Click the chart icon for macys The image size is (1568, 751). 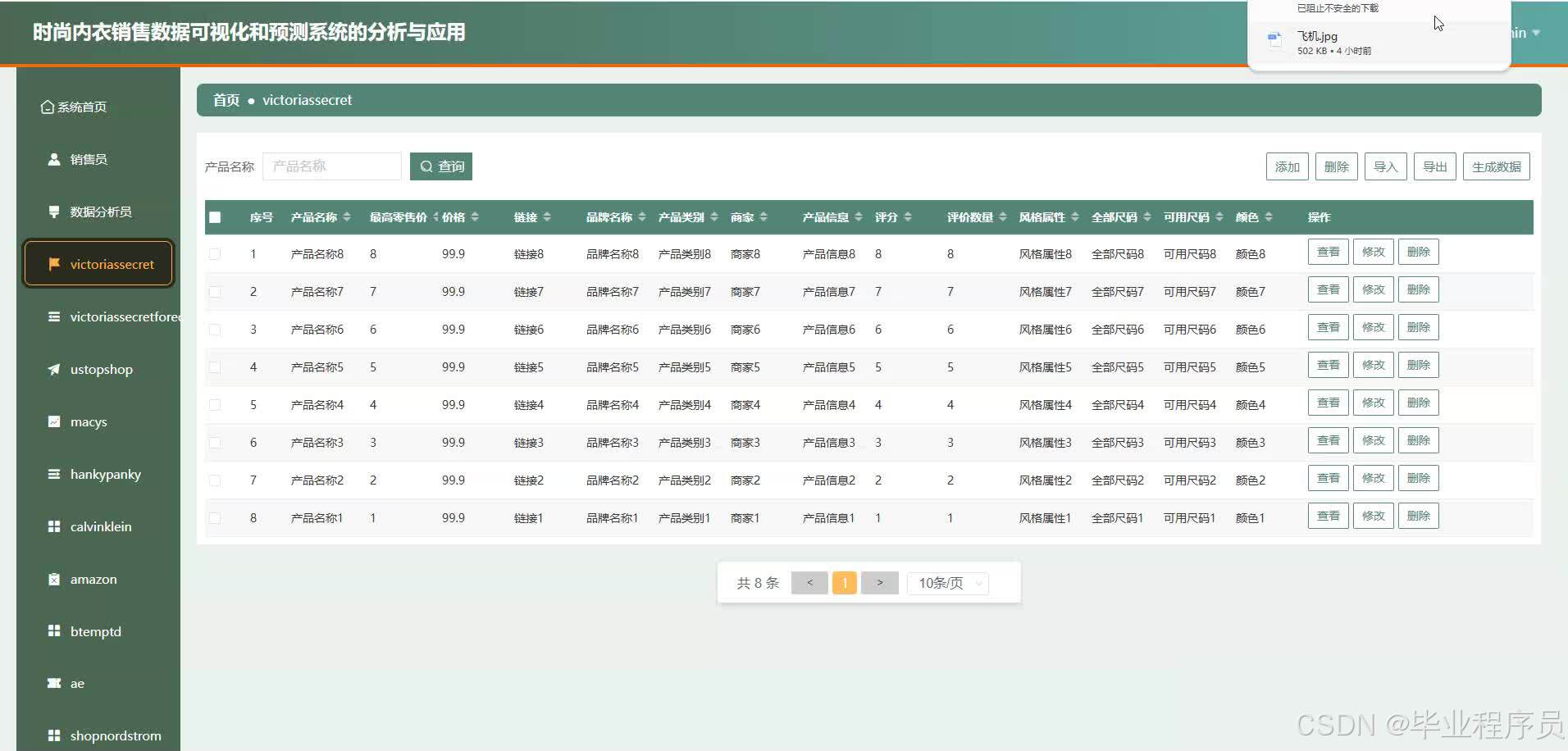coord(54,421)
